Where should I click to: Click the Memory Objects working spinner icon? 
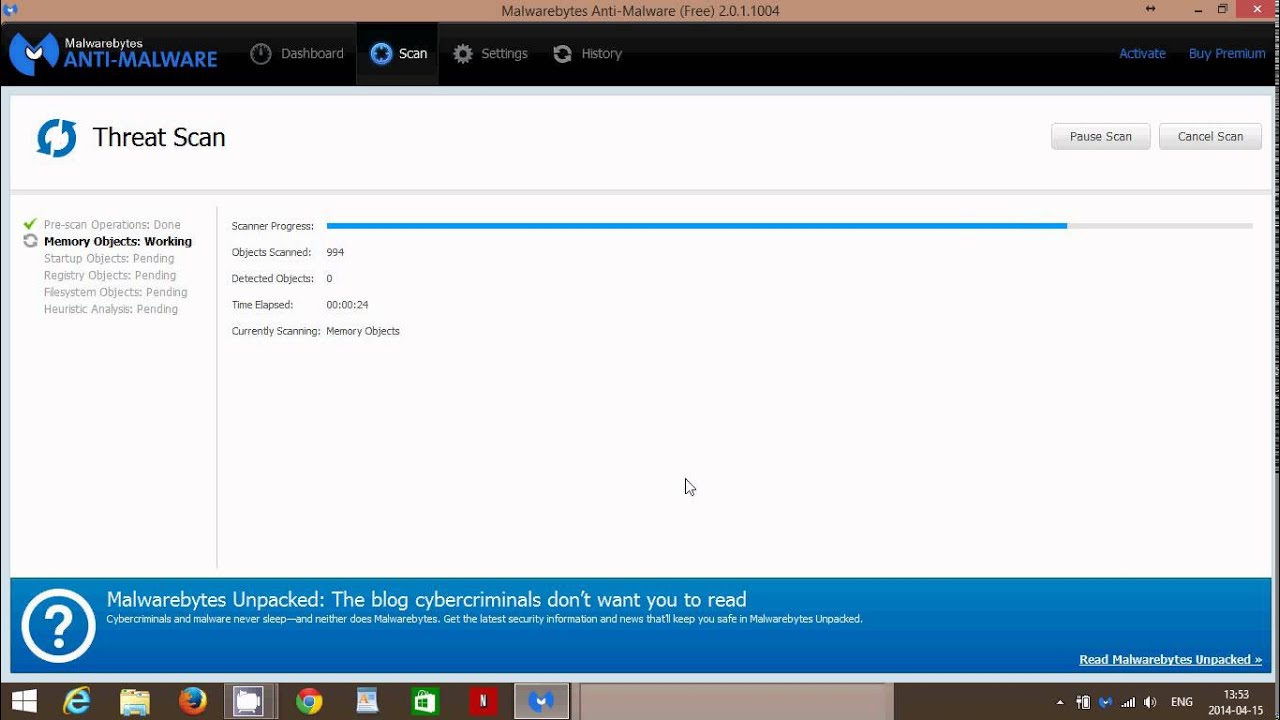point(30,241)
